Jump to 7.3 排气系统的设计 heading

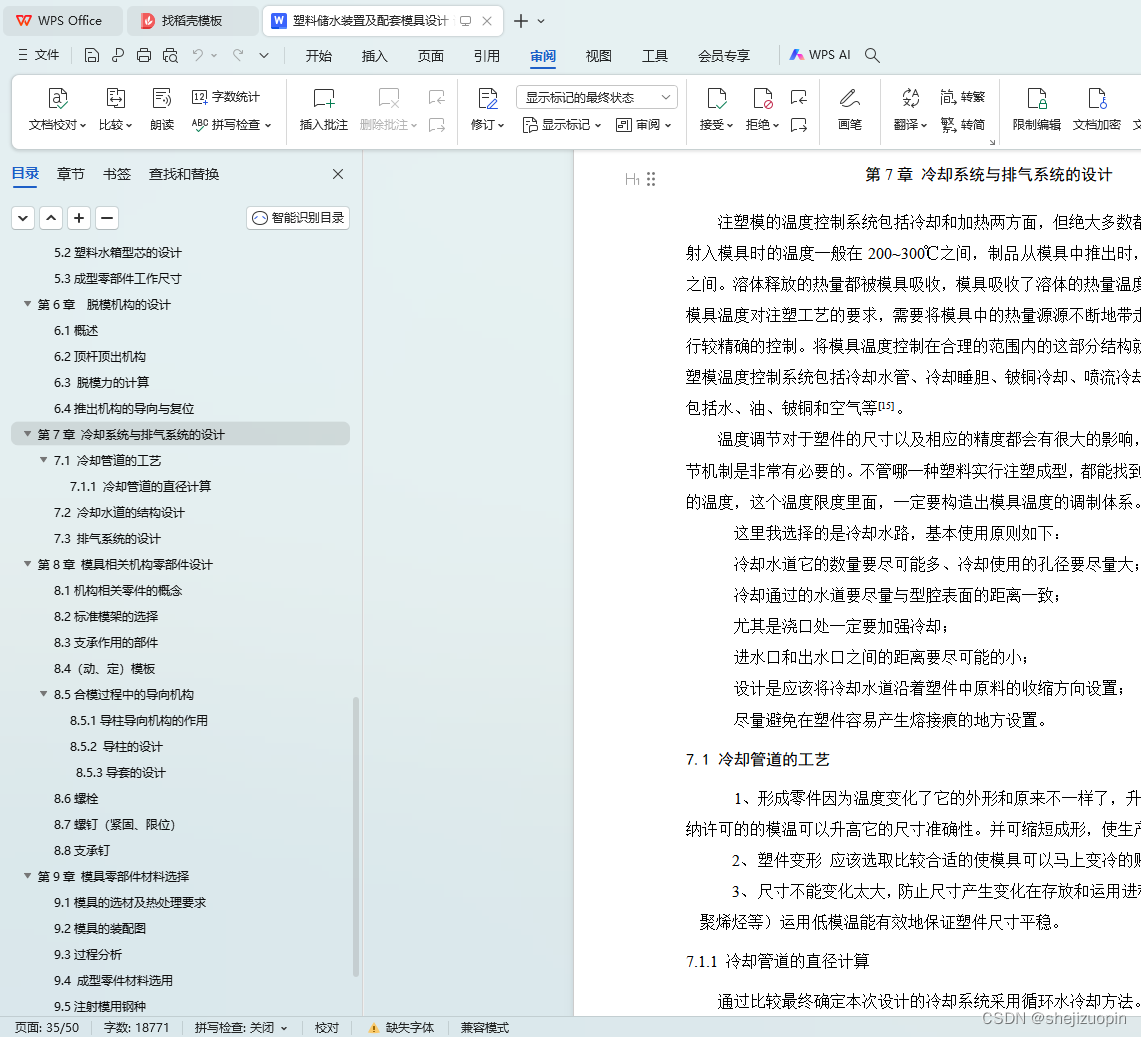click(107, 539)
